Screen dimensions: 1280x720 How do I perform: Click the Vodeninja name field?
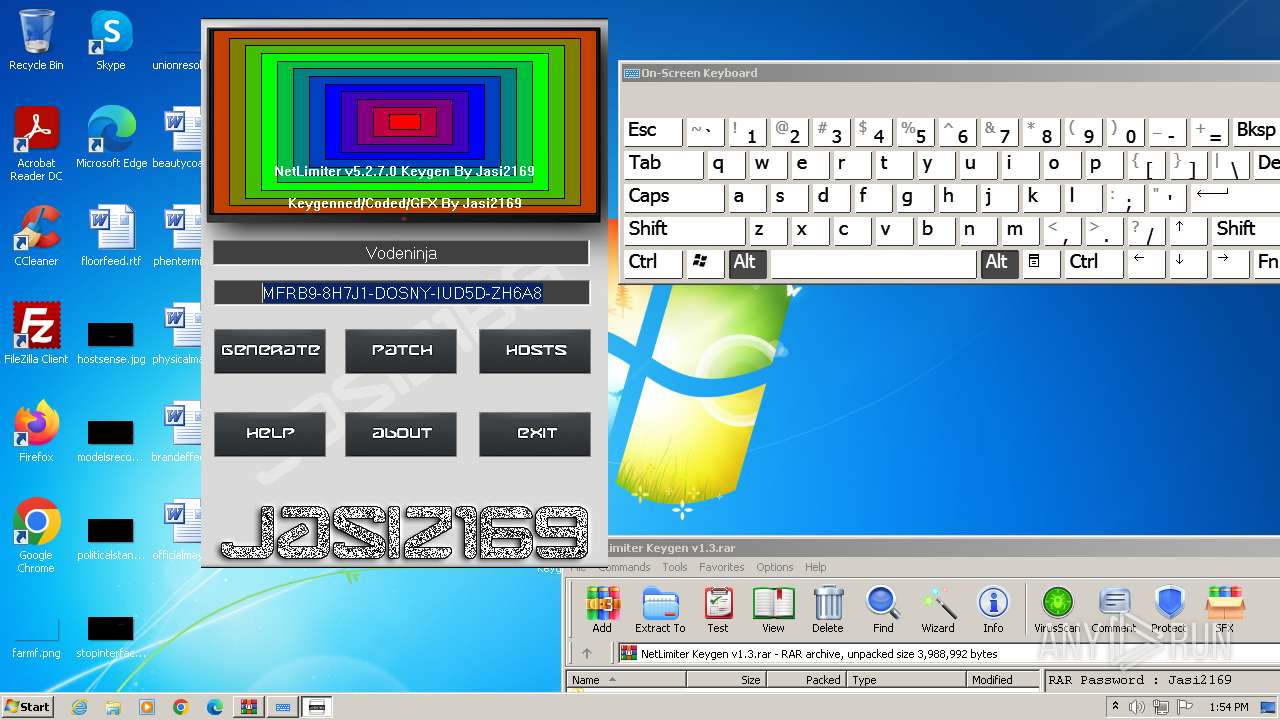[401, 253]
